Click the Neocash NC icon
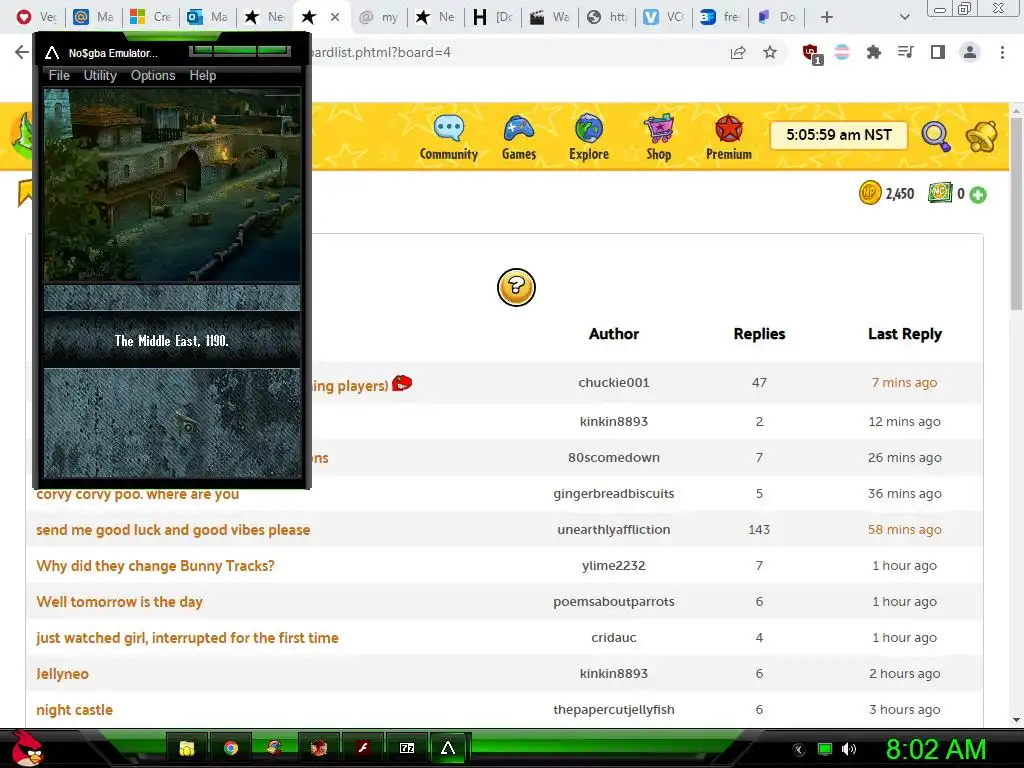Viewport: 1024px width, 768px height. [x=940, y=193]
